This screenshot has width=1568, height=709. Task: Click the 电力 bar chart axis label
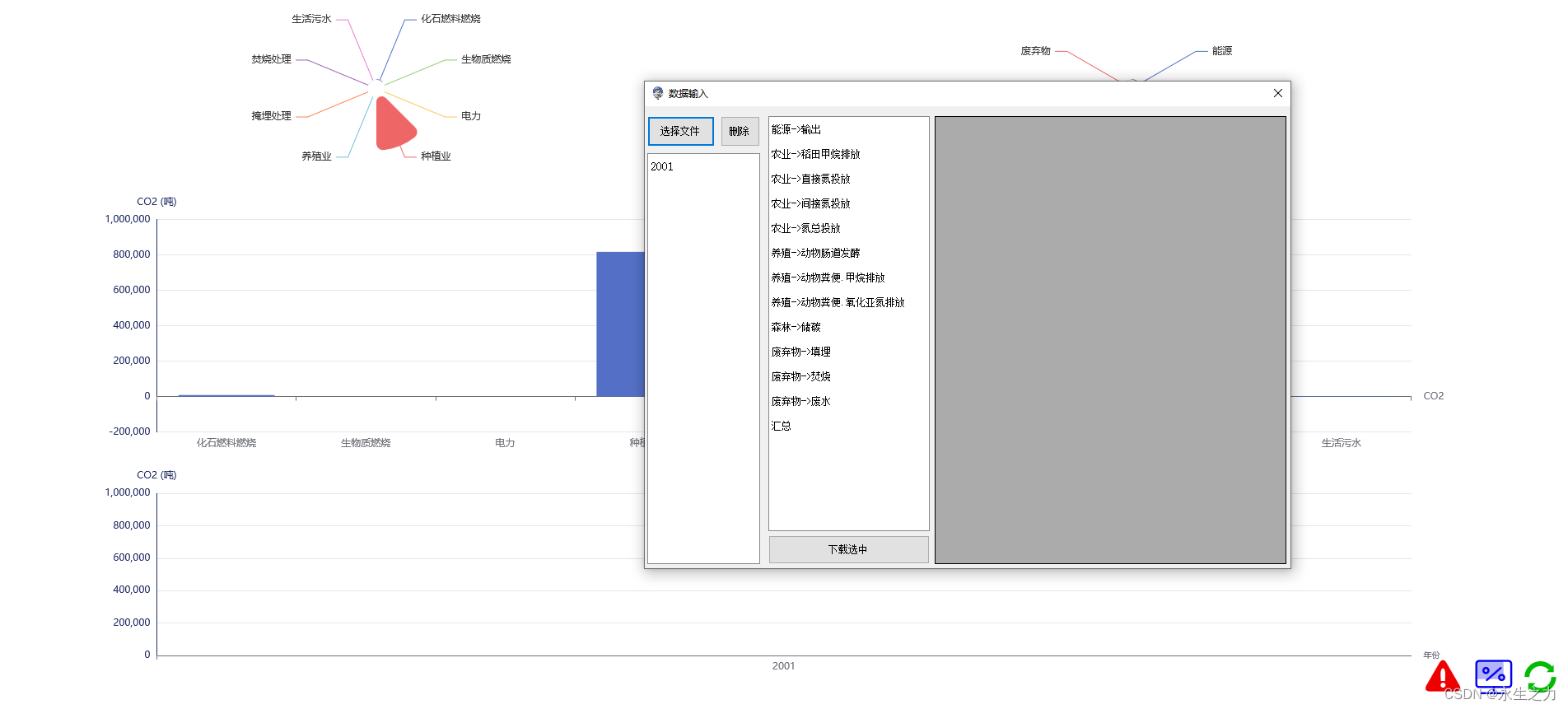click(505, 443)
